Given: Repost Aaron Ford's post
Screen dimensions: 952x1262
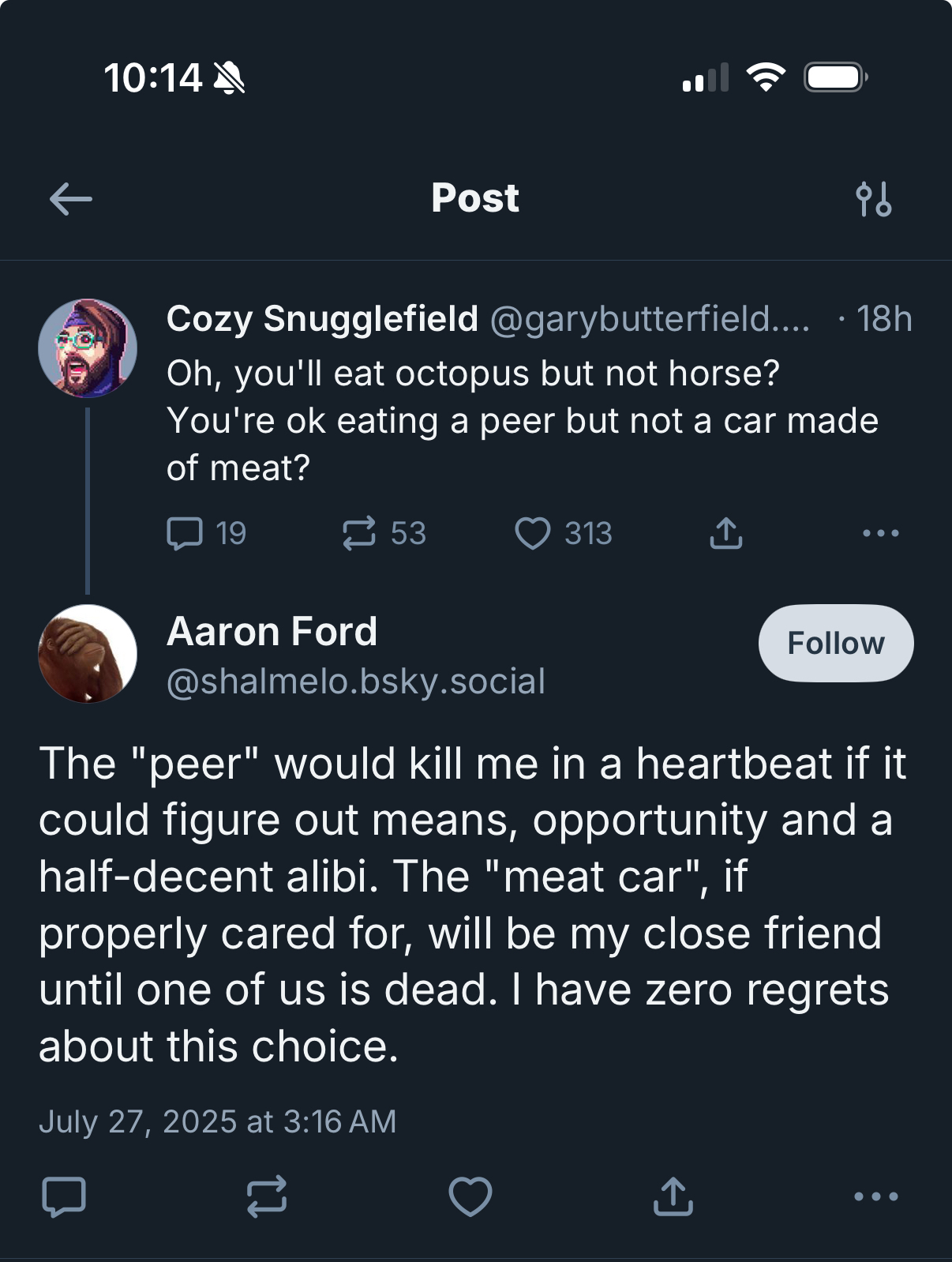Looking at the screenshot, I should pos(267,1196).
